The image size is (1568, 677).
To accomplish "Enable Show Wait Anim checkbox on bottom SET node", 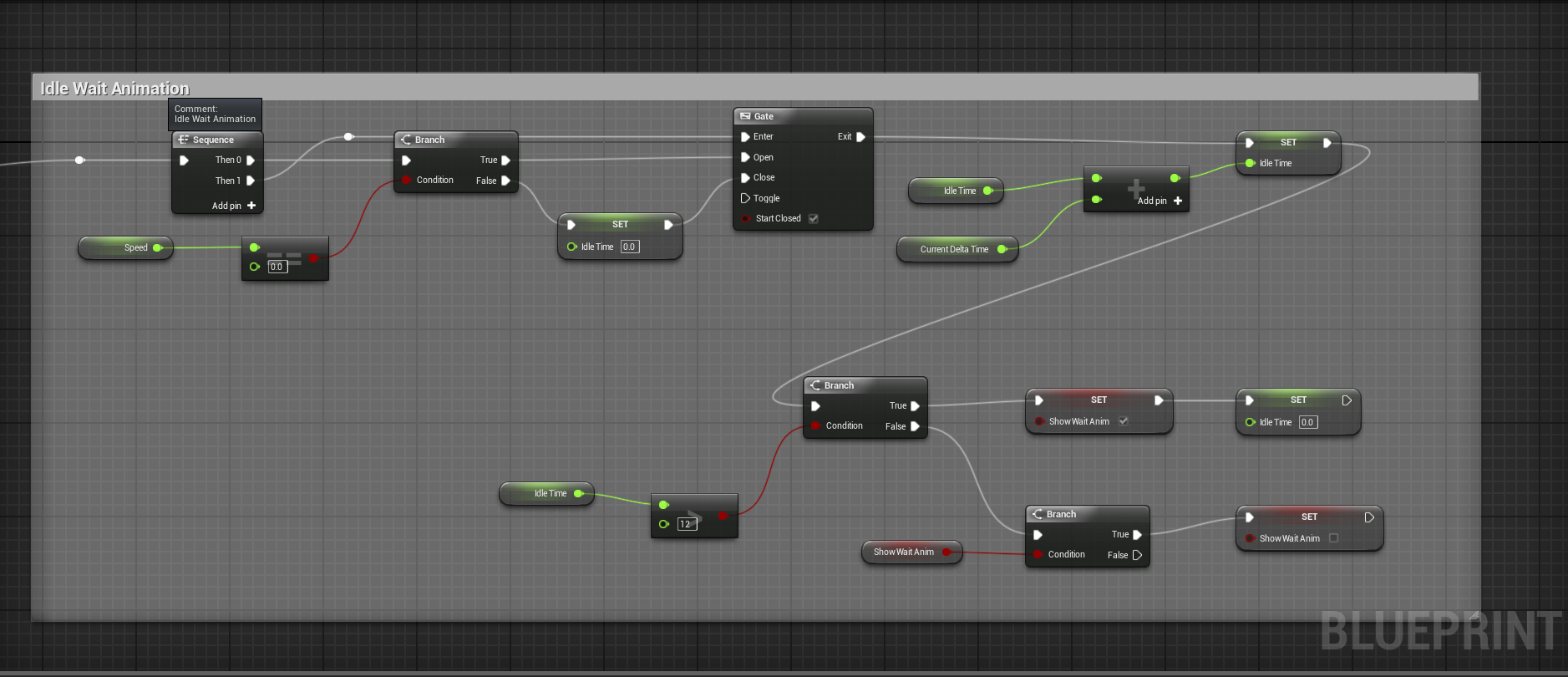I will point(1333,538).
